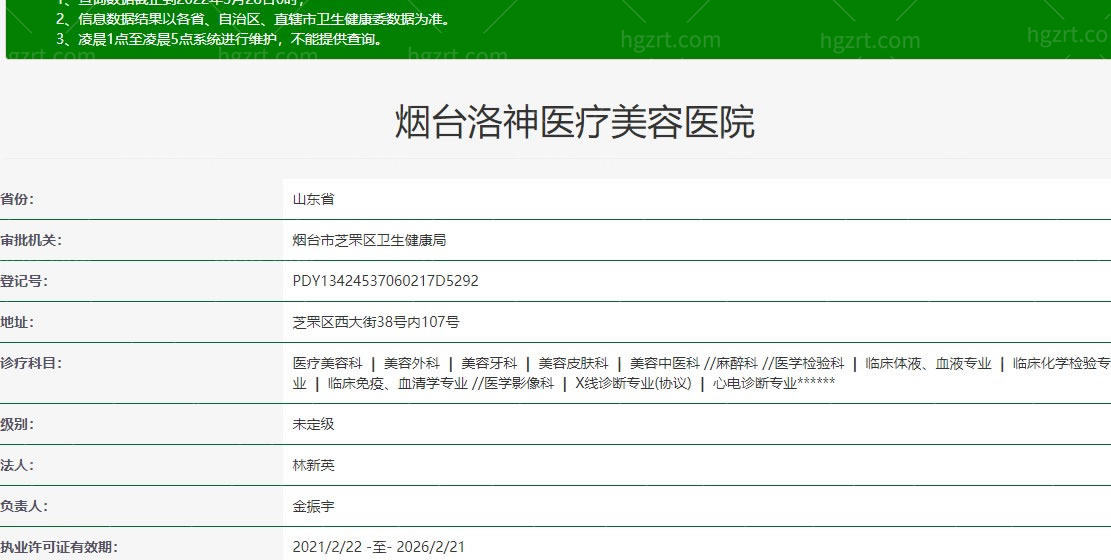
Task: Click the hospital title 烟台洛神医疗美容医院
Action: tap(575, 122)
